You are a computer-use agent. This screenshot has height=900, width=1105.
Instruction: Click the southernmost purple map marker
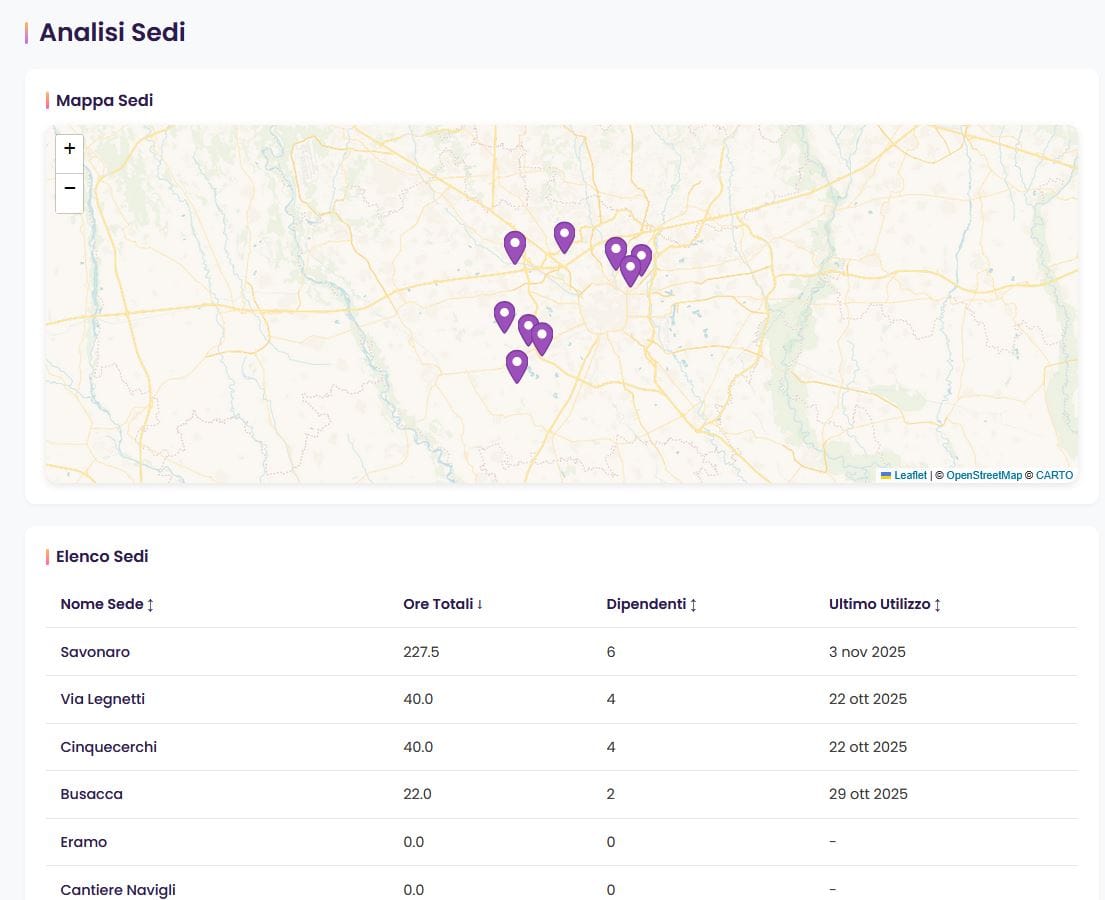(x=517, y=366)
